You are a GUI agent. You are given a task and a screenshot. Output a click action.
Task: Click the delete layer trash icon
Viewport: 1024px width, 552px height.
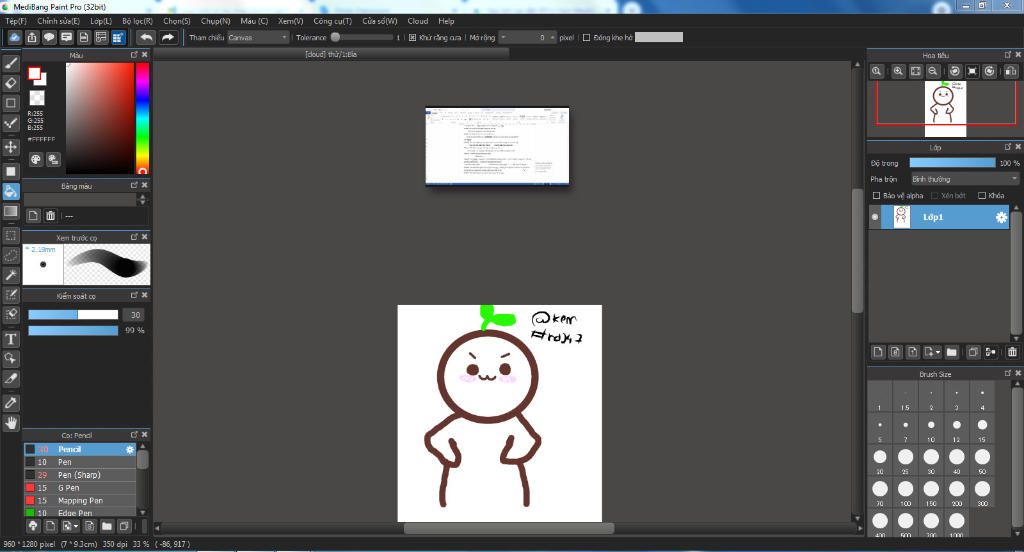1012,352
